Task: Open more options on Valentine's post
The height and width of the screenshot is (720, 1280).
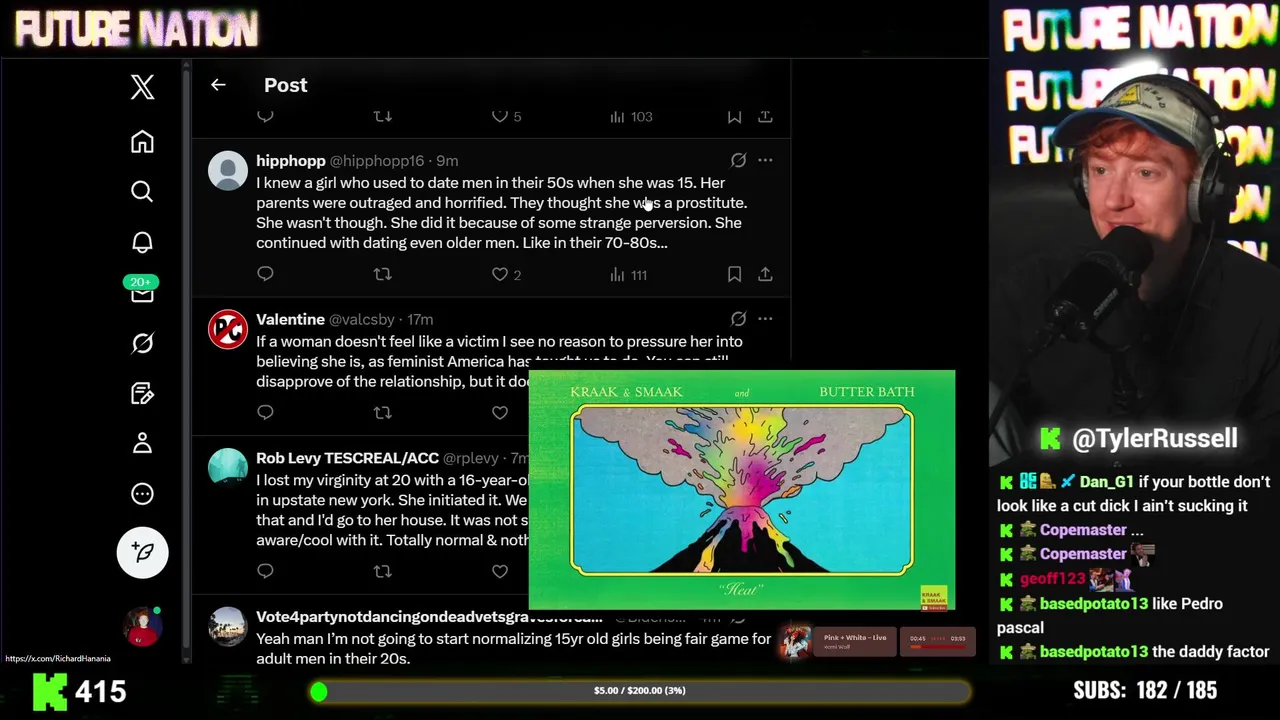Action: (765, 319)
